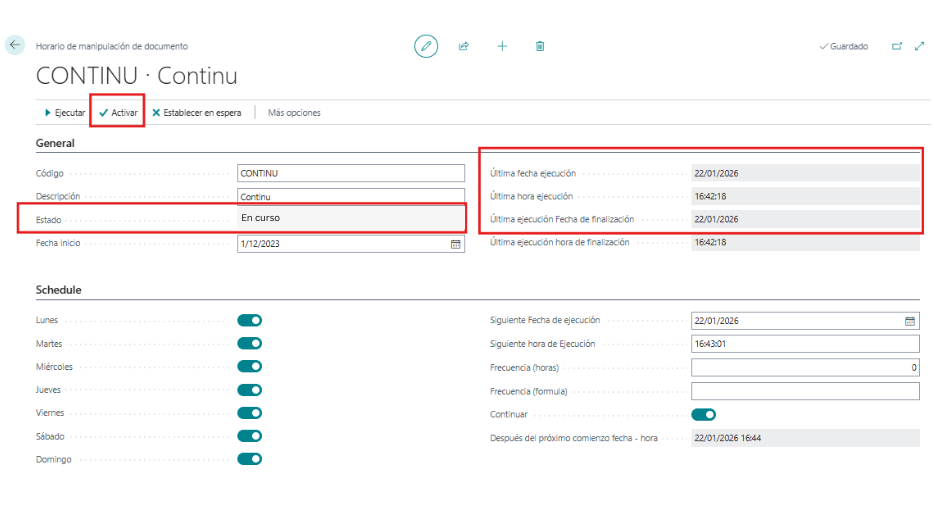Collapse the General section header

[x=56, y=143]
